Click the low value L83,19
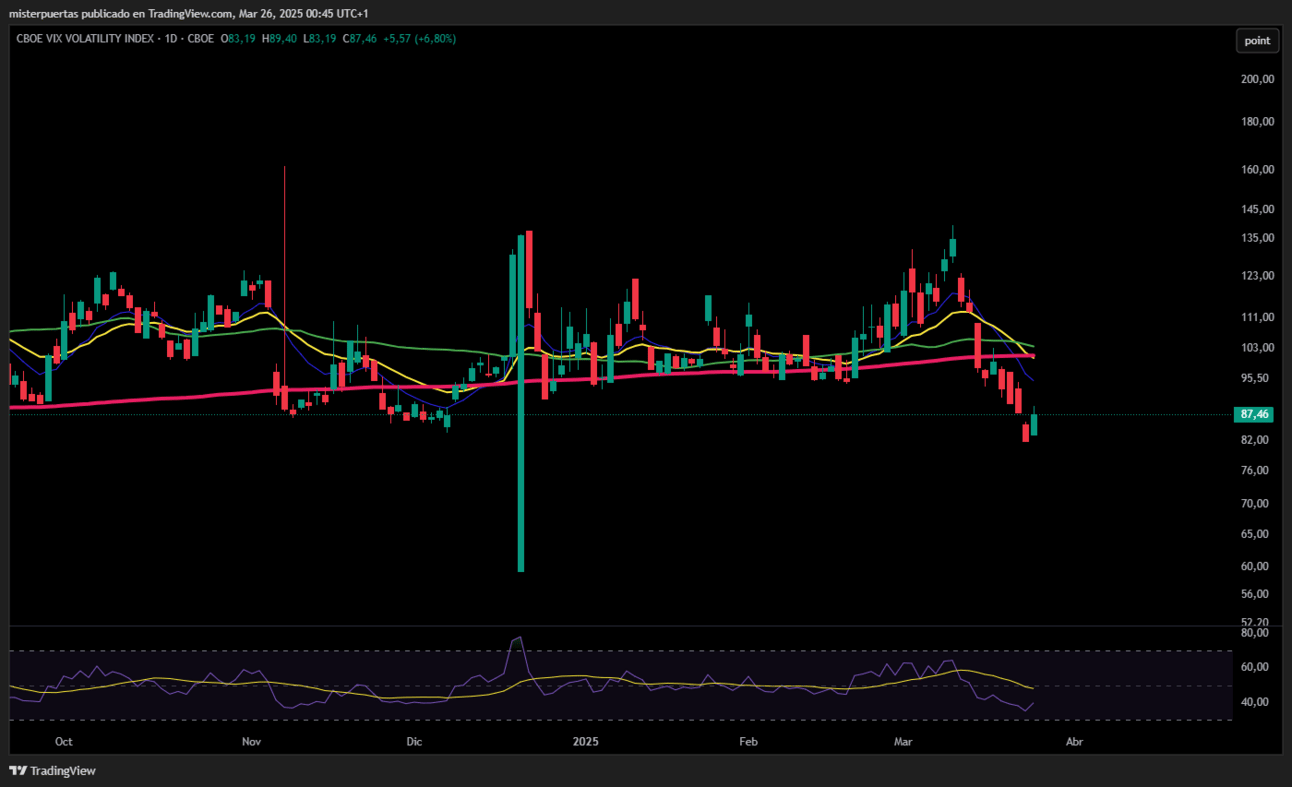Viewport: 1292px width, 787px height. coord(320,39)
